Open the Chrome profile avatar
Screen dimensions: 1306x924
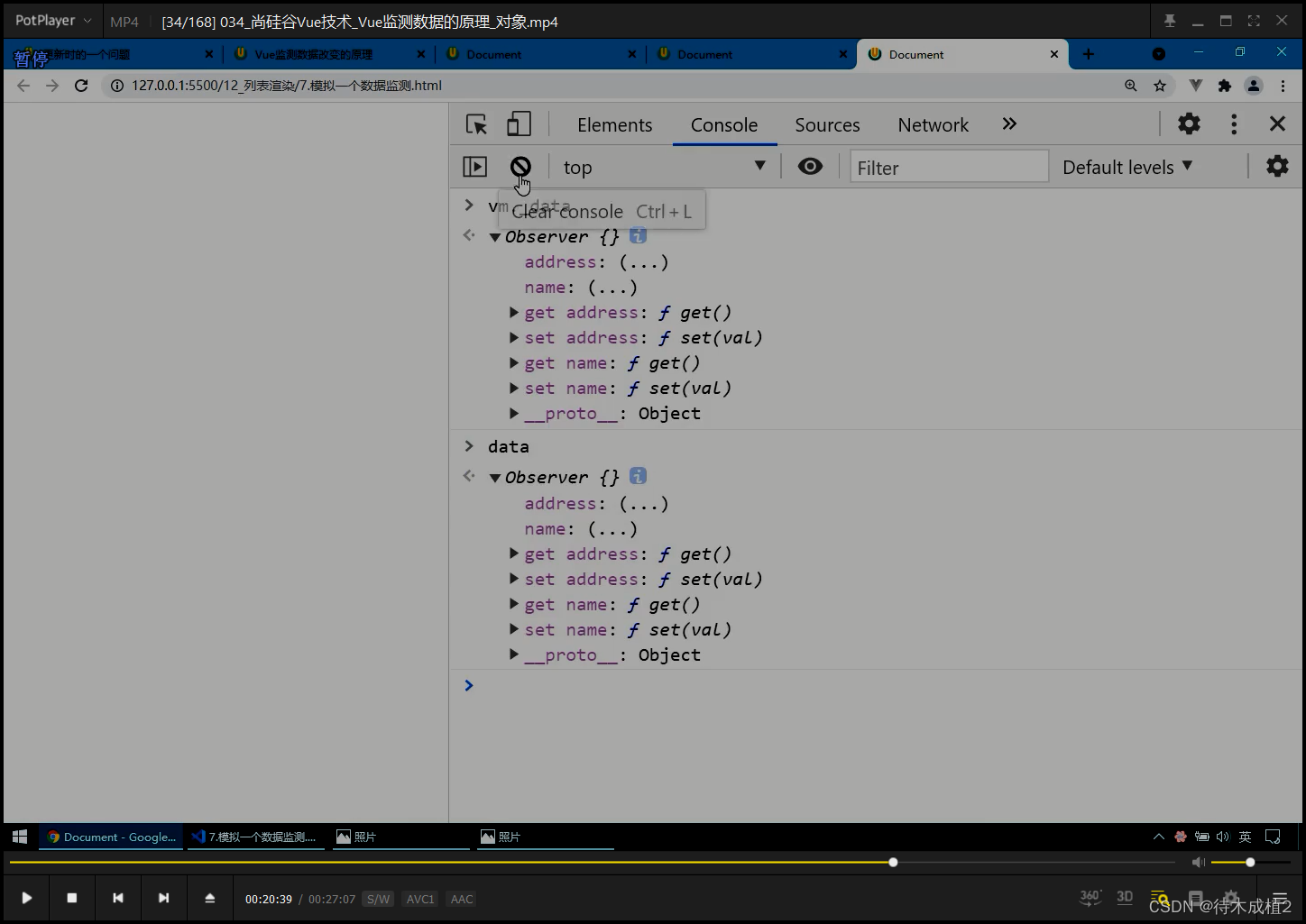(1254, 86)
